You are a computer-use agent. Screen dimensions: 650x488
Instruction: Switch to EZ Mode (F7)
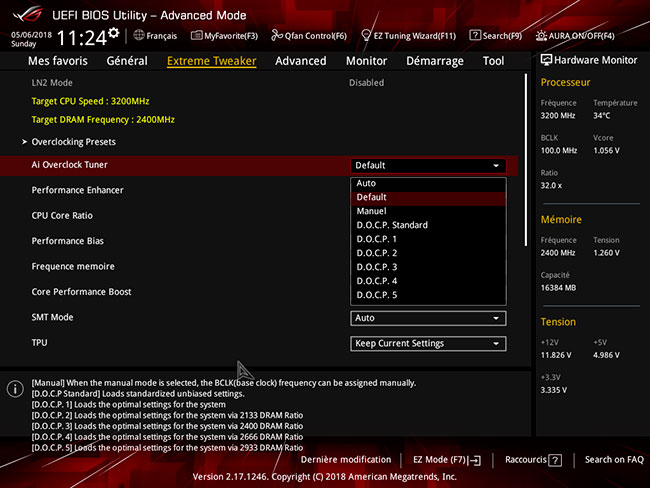click(x=447, y=460)
